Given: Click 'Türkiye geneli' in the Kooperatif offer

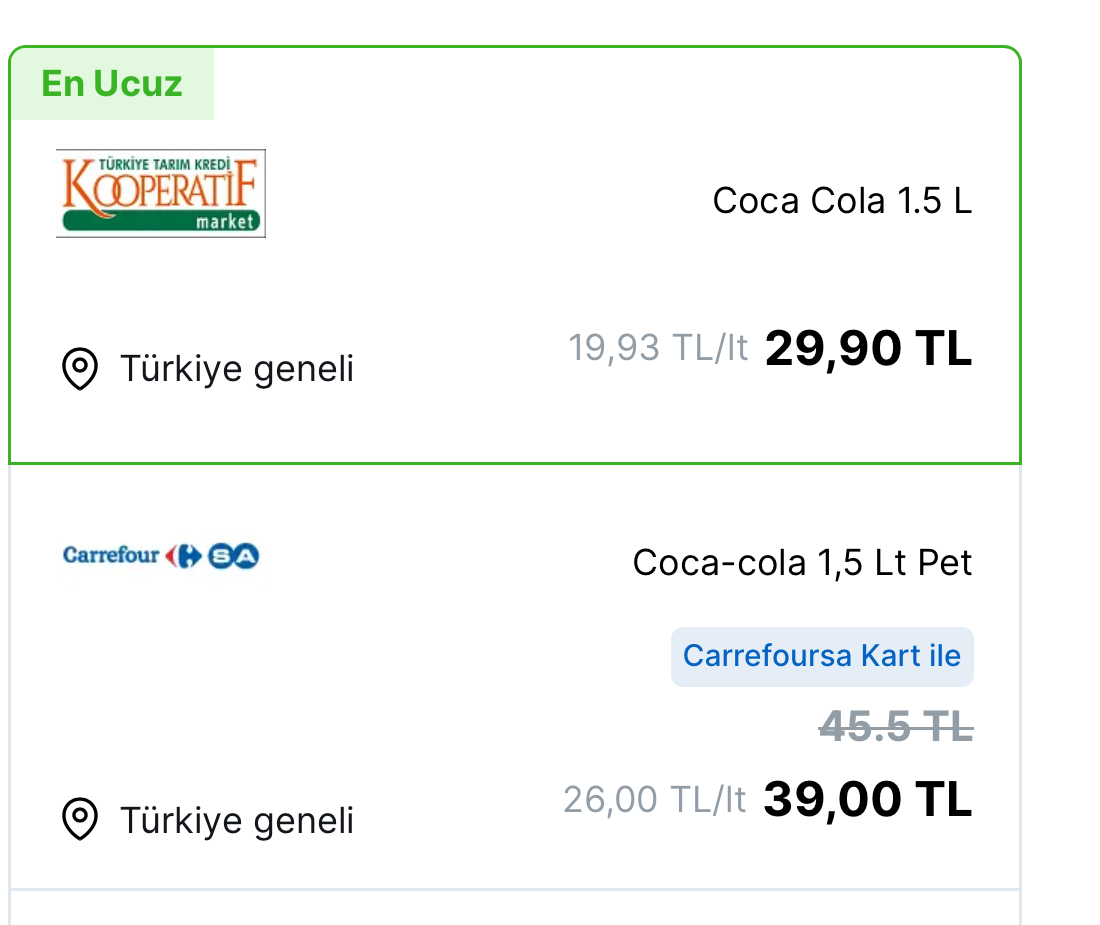Looking at the screenshot, I should coord(237,369).
